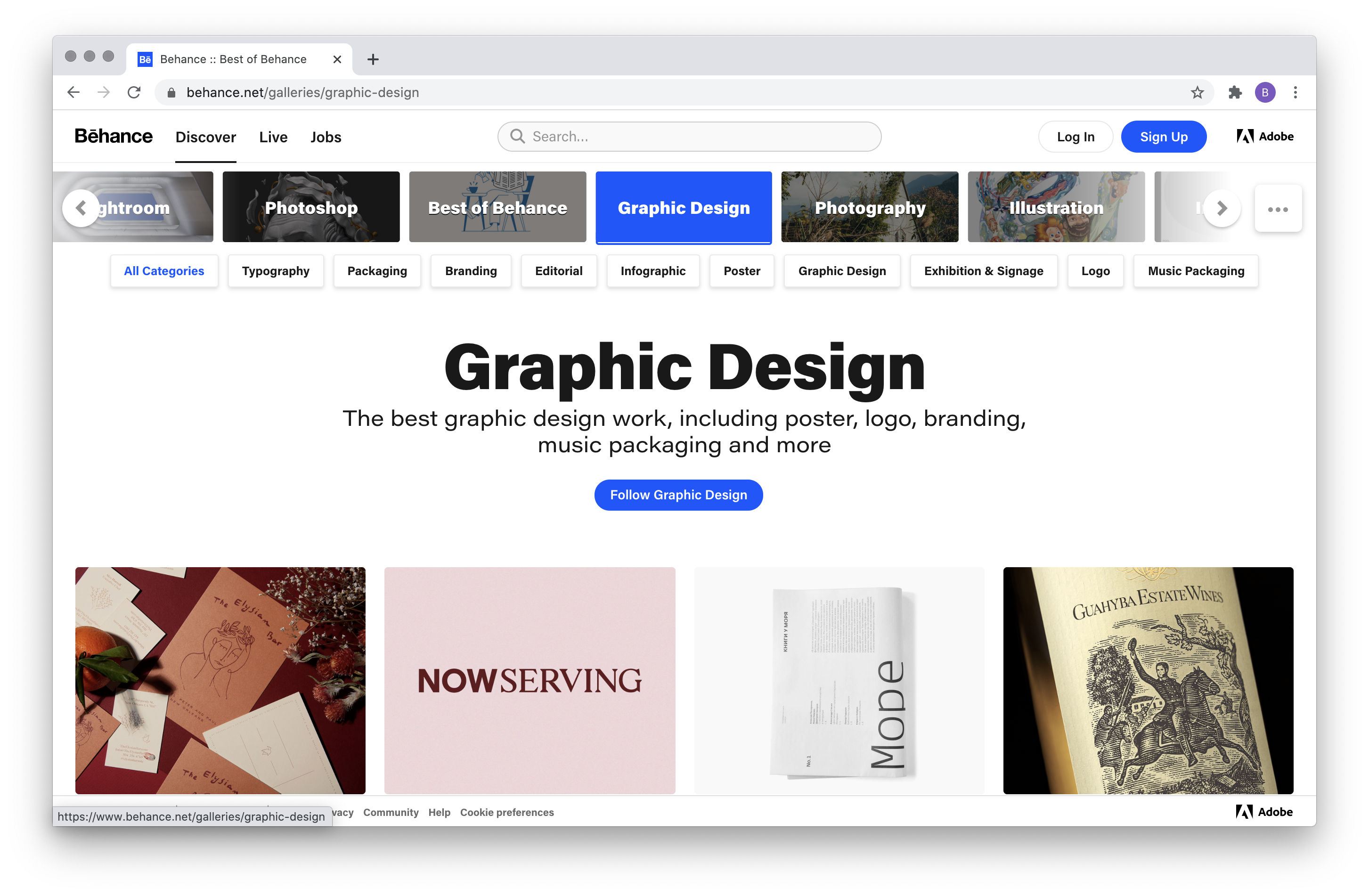Click the Sign Up button
The width and height of the screenshot is (1369, 896).
pyautogui.click(x=1163, y=137)
